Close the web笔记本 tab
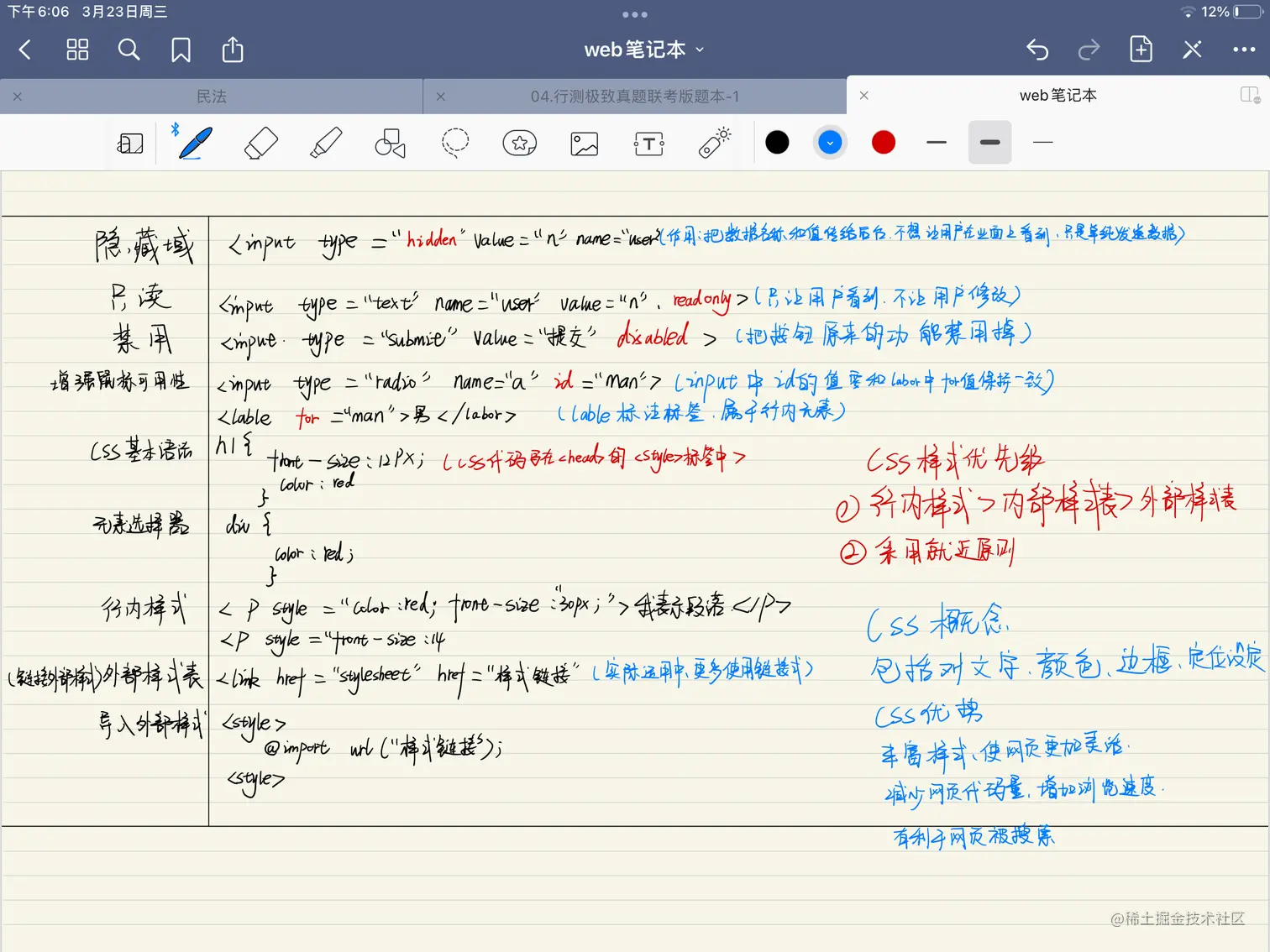1270x952 pixels. (x=864, y=96)
